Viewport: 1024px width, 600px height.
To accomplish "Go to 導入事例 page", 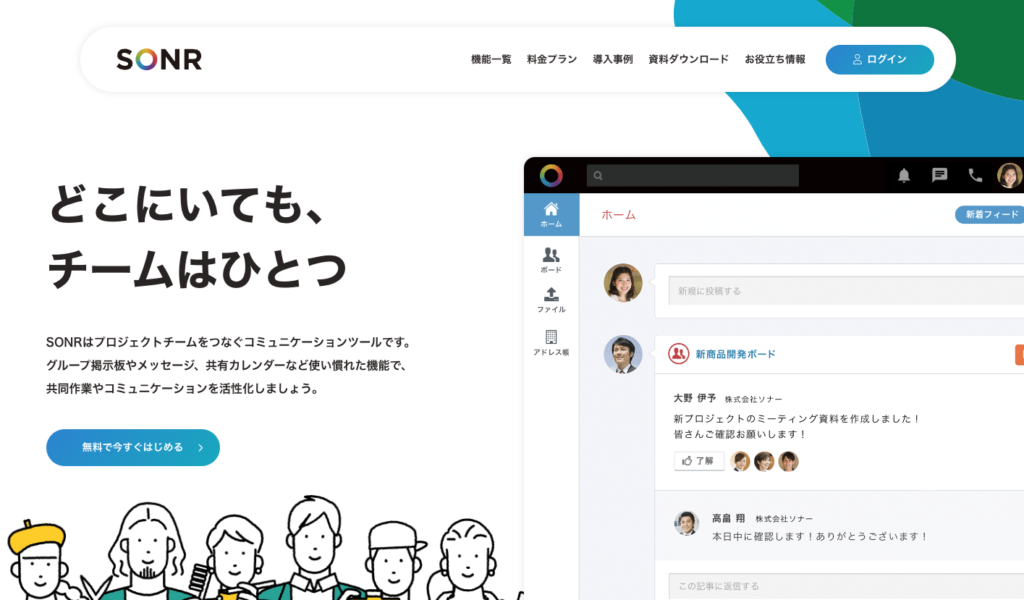I will click(613, 59).
